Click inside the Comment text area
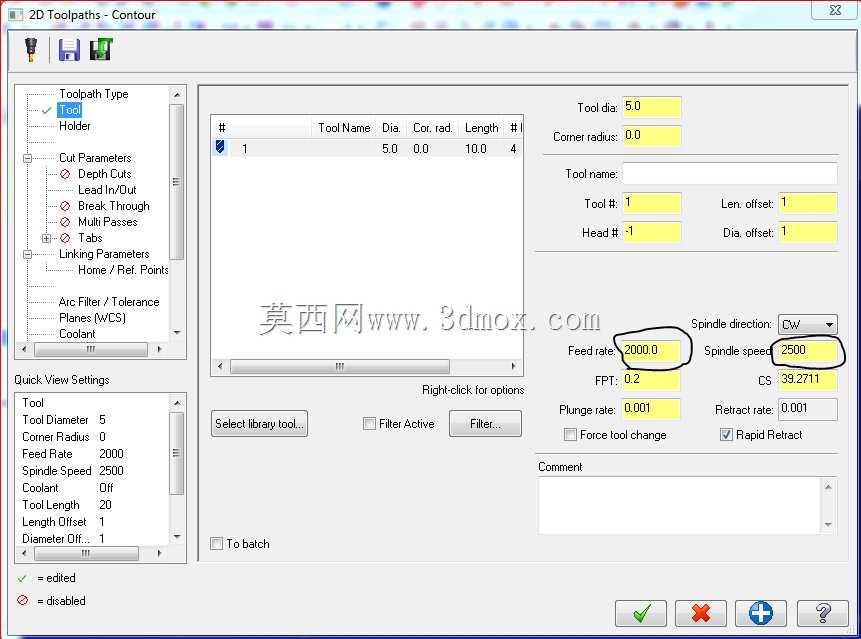The width and height of the screenshot is (861, 639). (679, 505)
